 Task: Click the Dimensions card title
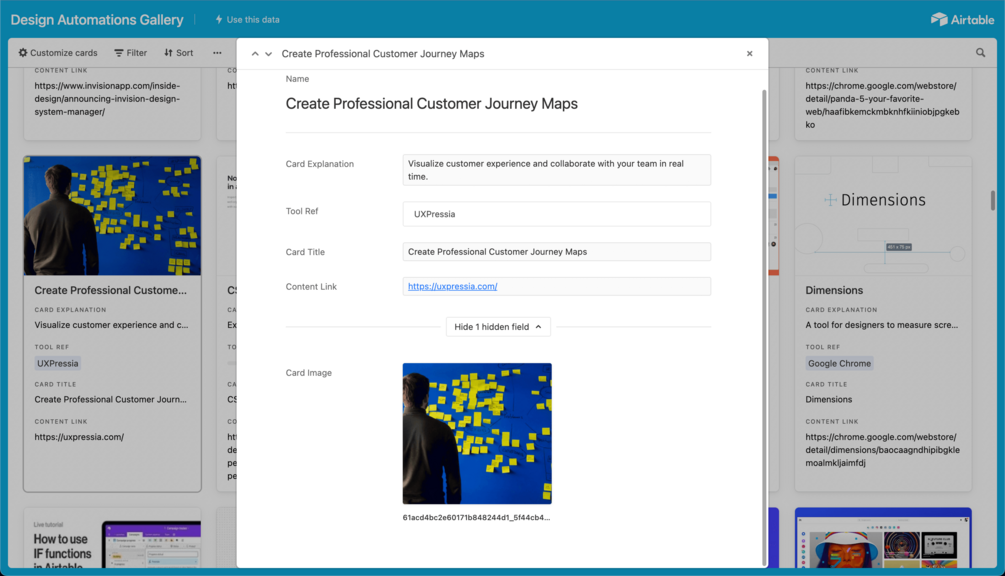(834, 290)
